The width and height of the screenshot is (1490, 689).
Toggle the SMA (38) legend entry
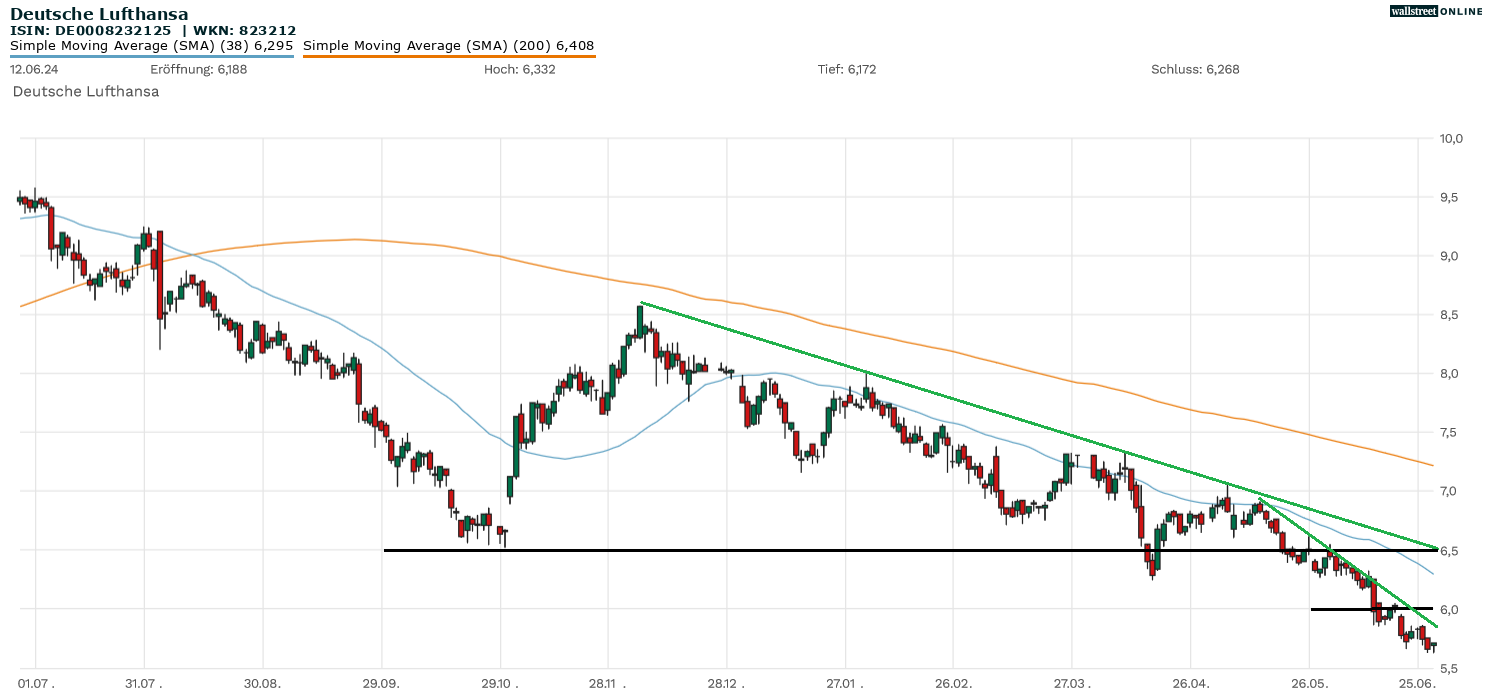tap(151, 45)
